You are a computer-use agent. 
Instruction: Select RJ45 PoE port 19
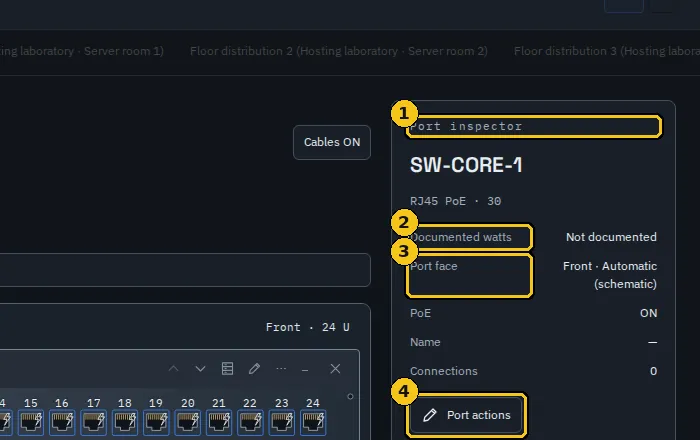156,422
